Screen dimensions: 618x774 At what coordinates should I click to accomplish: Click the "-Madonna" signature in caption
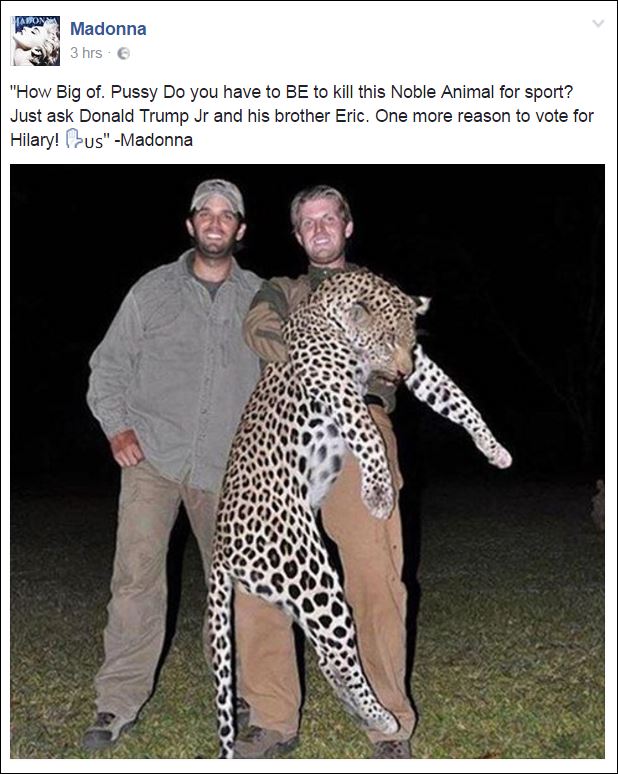point(155,140)
